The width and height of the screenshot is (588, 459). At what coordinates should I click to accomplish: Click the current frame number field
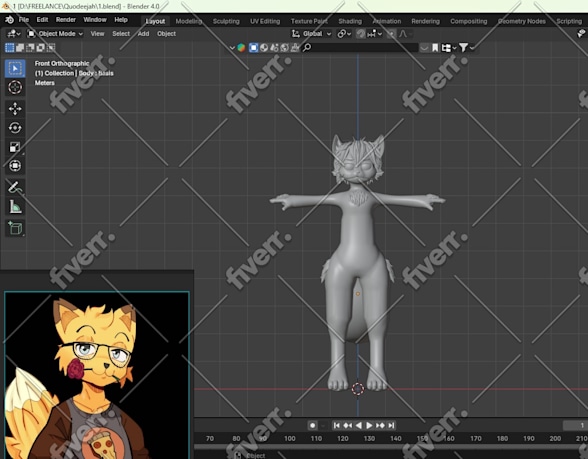point(575,426)
